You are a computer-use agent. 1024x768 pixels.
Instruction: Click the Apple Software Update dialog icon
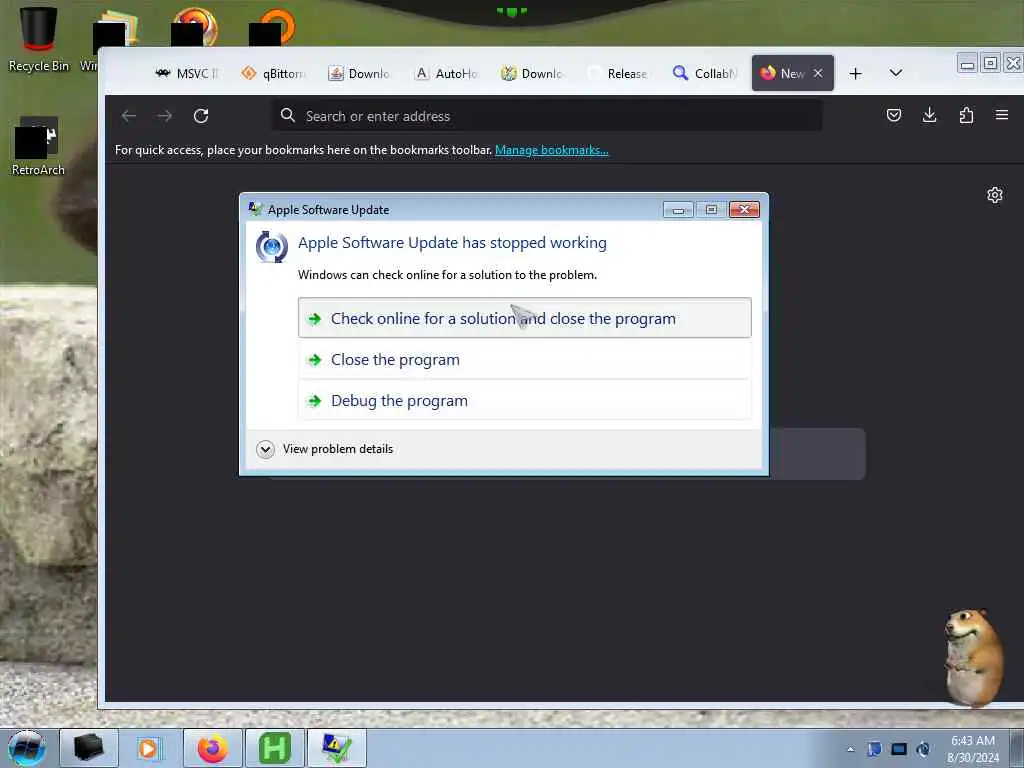255,209
